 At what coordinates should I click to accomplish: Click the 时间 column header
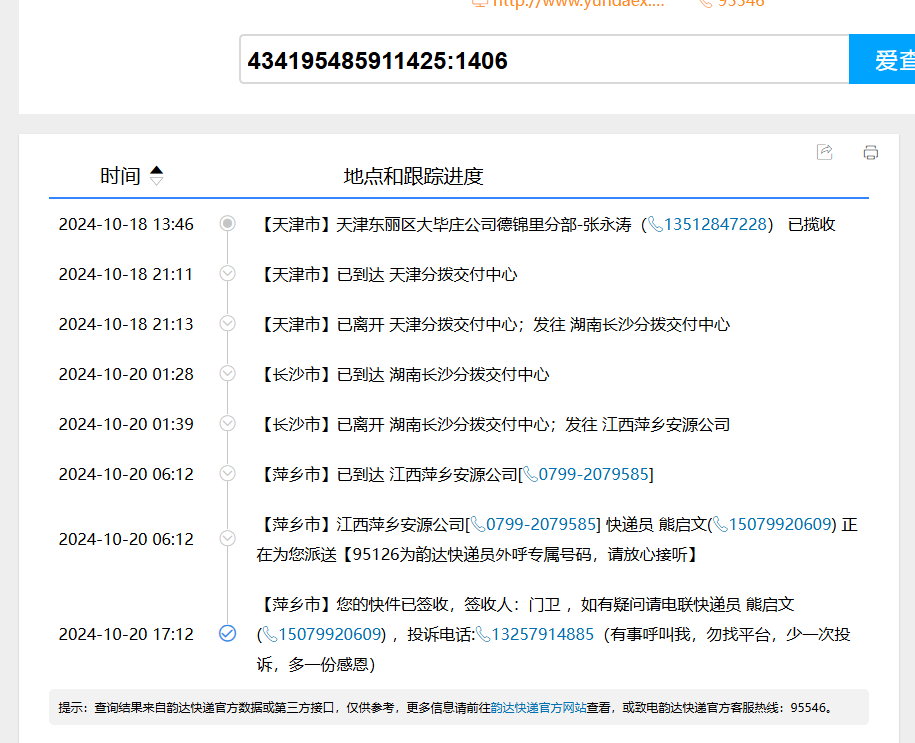[120, 176]
